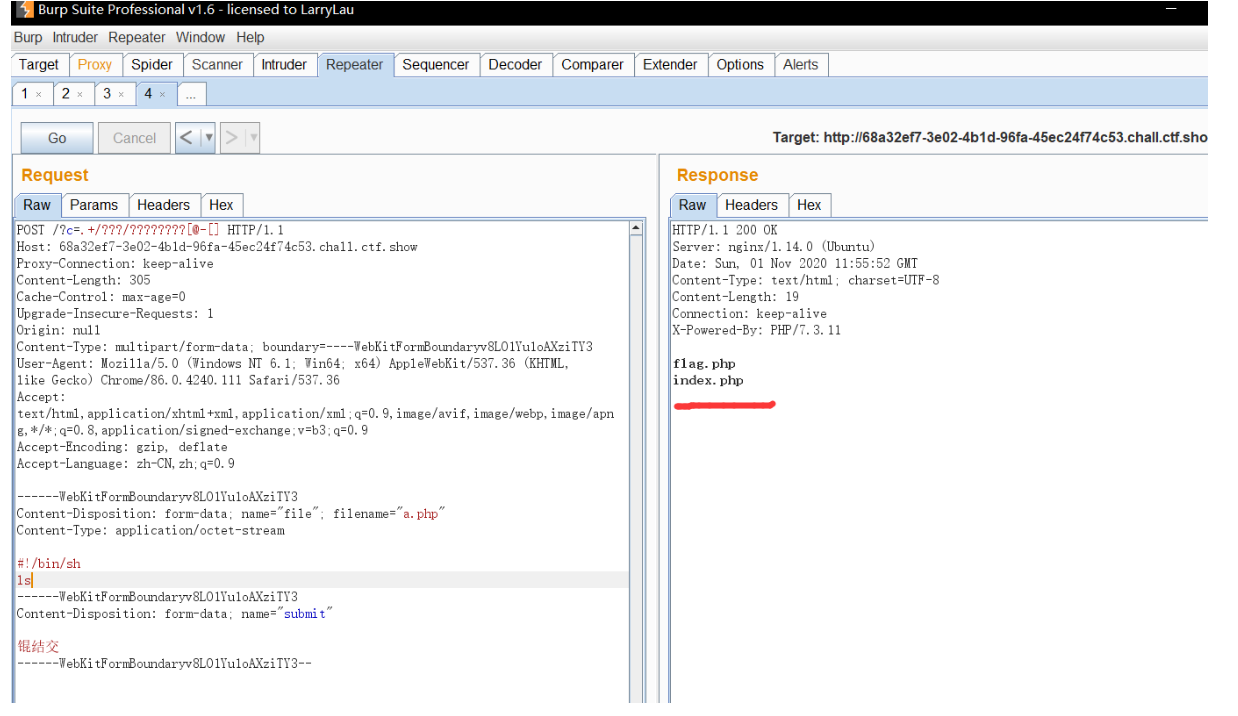Click index.php in the response body

[x=708, y=381]
